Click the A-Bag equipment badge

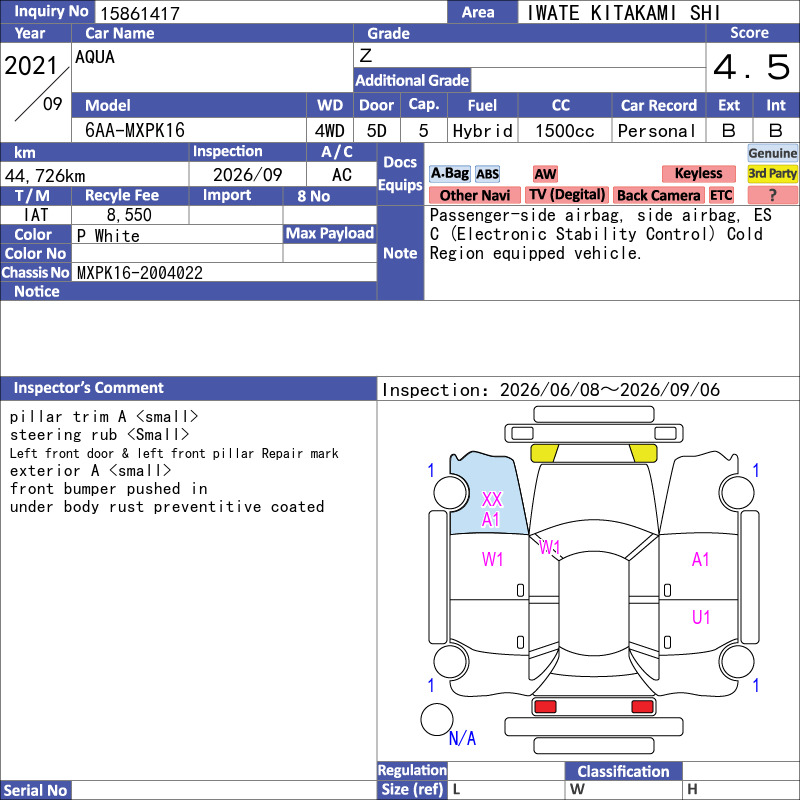click(449, 174)
